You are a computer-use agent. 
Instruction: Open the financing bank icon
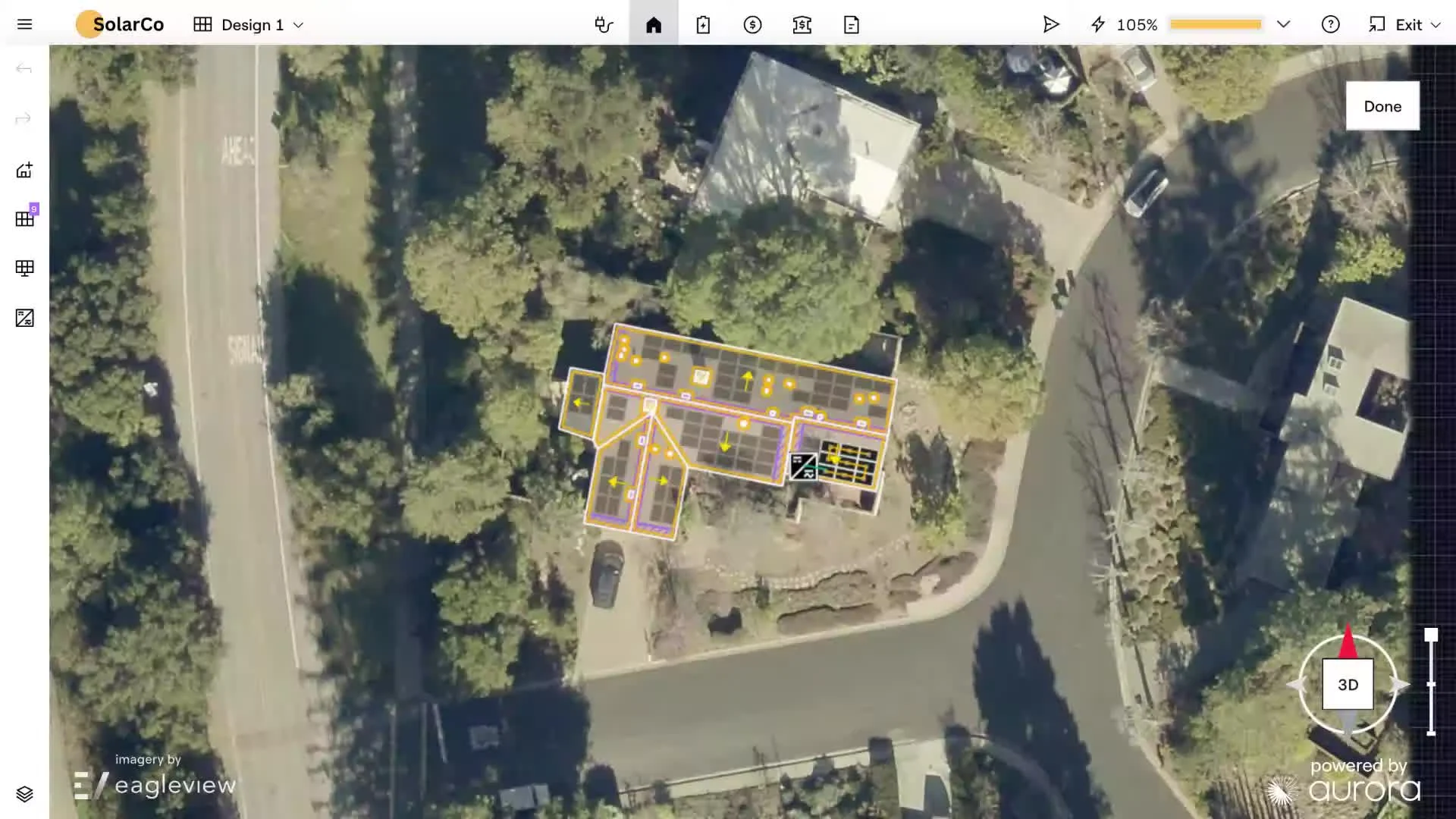pos(802,24)
